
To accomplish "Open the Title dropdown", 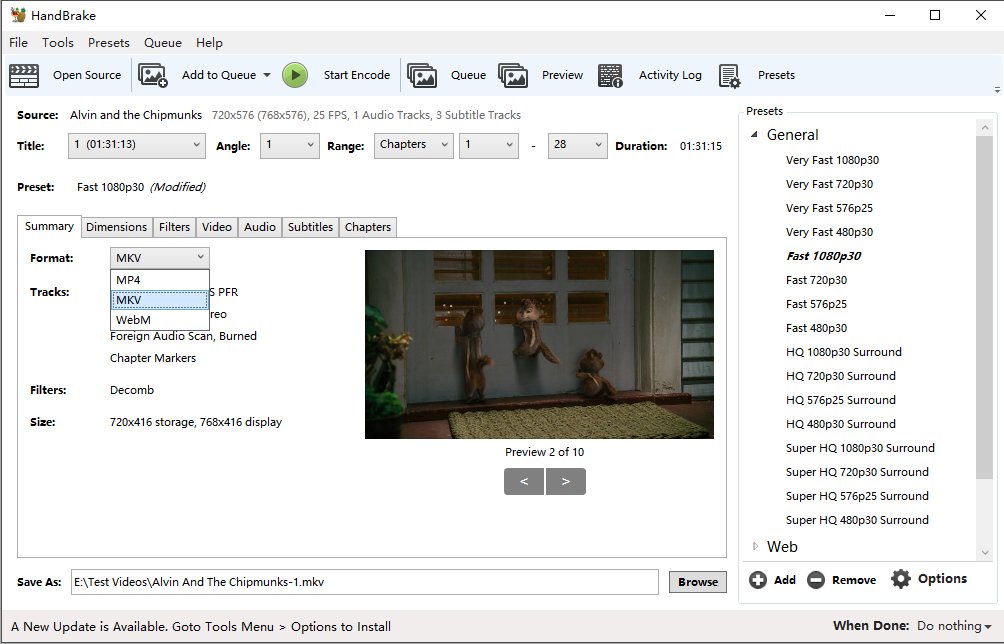I will coord(137,145).
